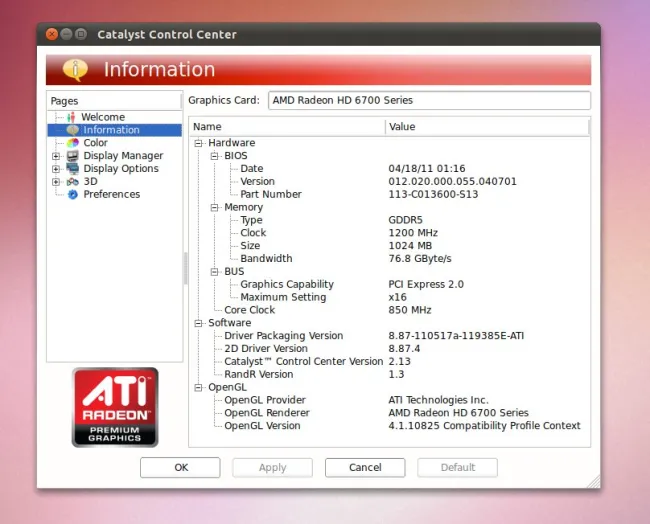Viewport: 650px width, 524px height.
Task: Click the Preferences gear icon
Action: [73, 194]
